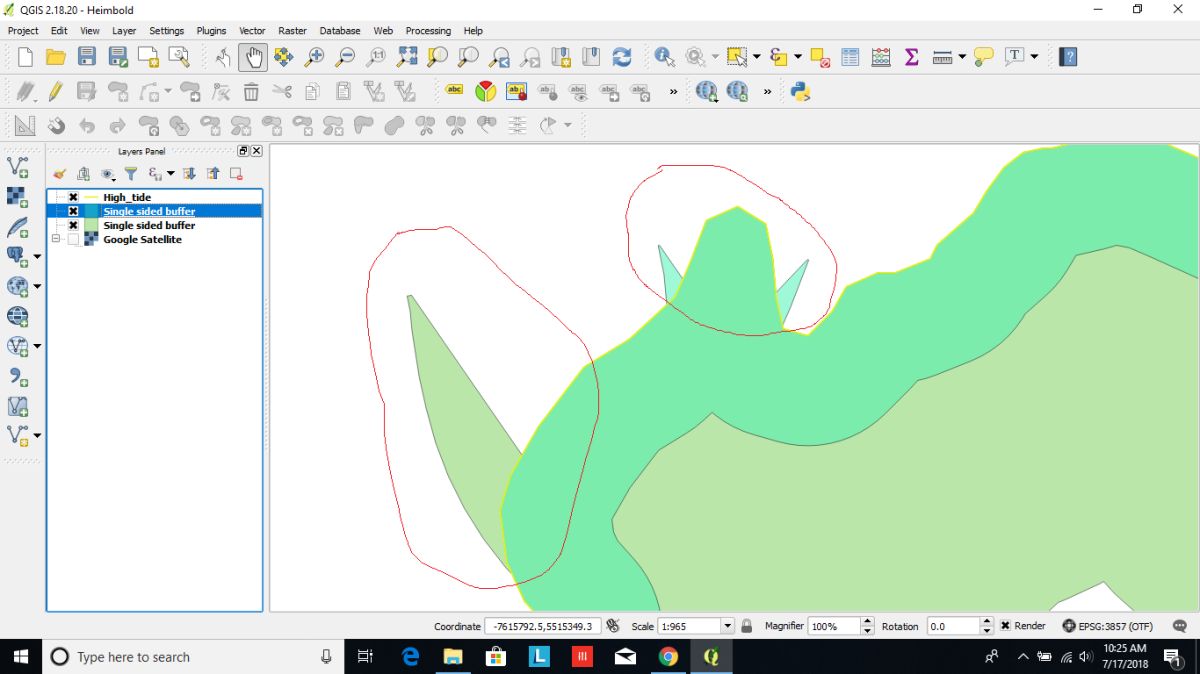Click the Single sided buffer teal swatch
This screenshot has height=674, width=1200.
[x=91, y=212]
